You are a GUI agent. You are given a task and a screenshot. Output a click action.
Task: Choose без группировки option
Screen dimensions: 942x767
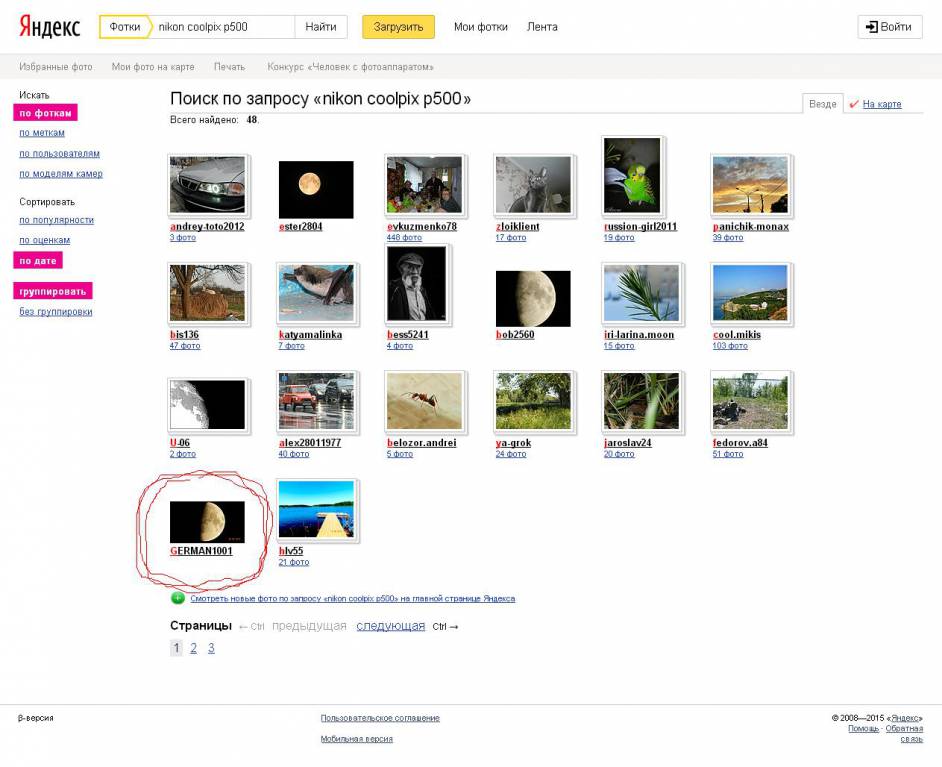coord(55,312)
